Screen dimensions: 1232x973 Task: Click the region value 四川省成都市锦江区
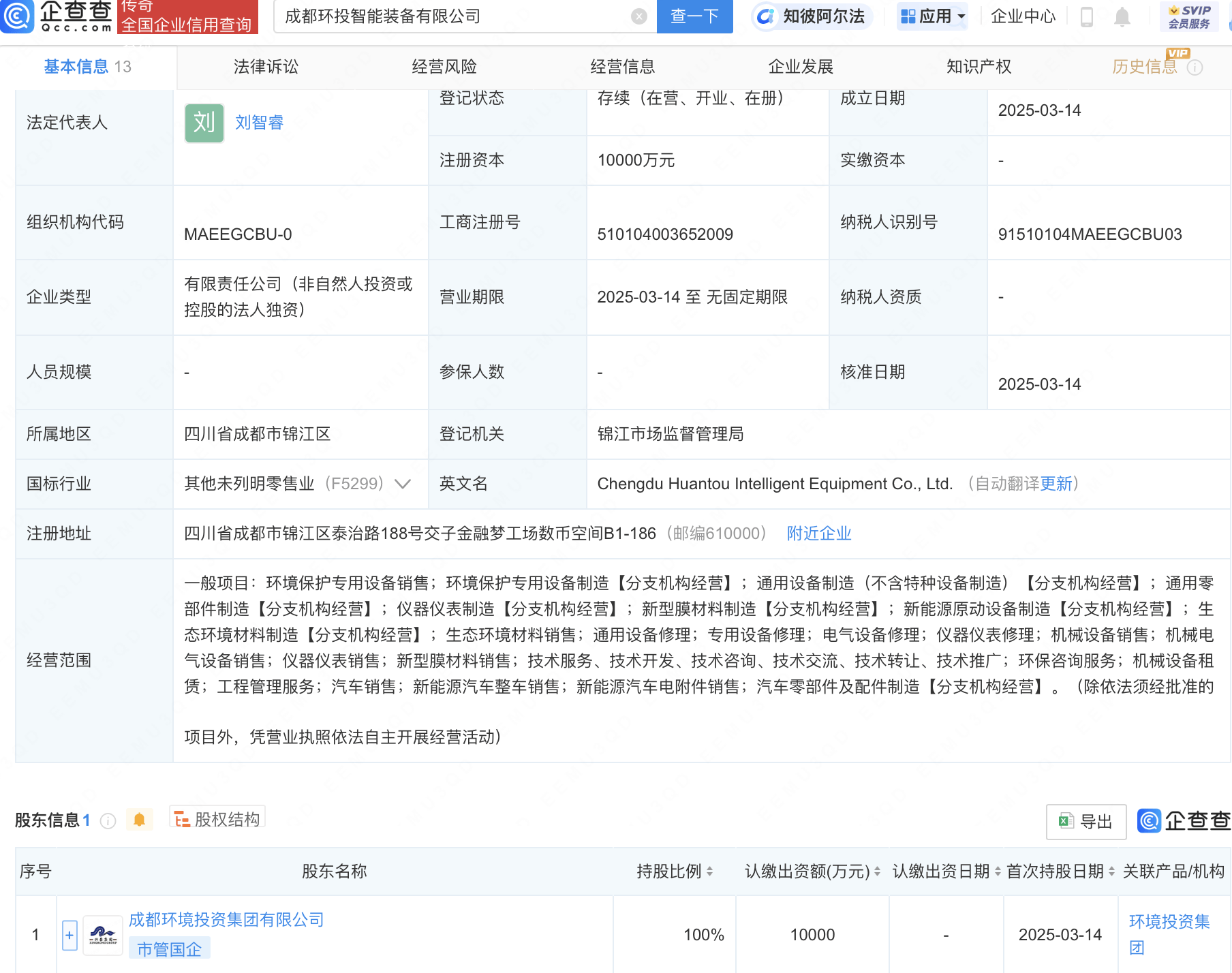coord(258,434)
